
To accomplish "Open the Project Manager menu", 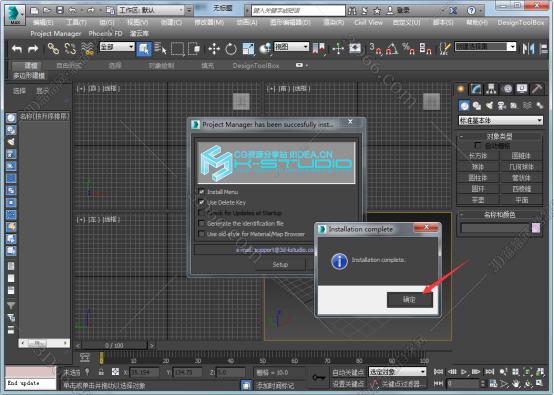I will [55, 34].
